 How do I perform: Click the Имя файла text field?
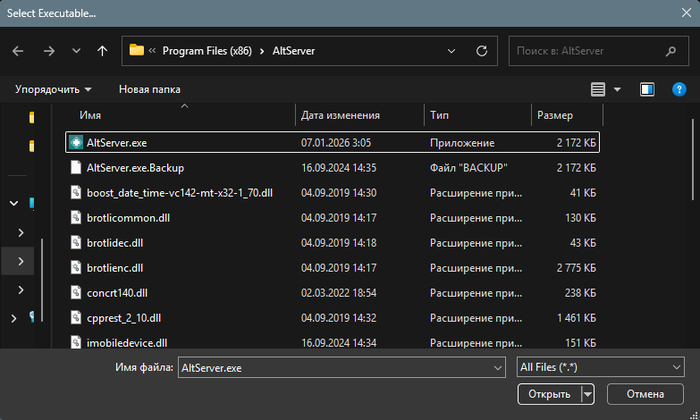[x=335, y=368]
